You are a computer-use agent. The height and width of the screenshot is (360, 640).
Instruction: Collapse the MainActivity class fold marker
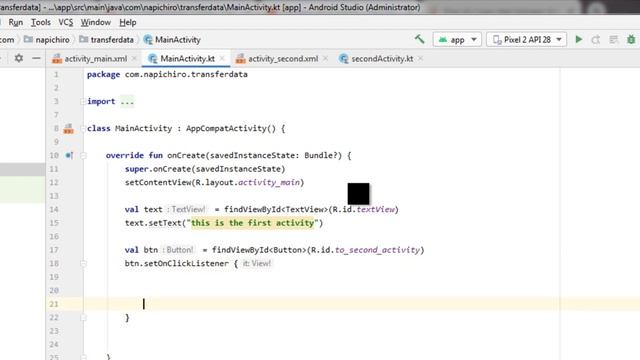83,129
